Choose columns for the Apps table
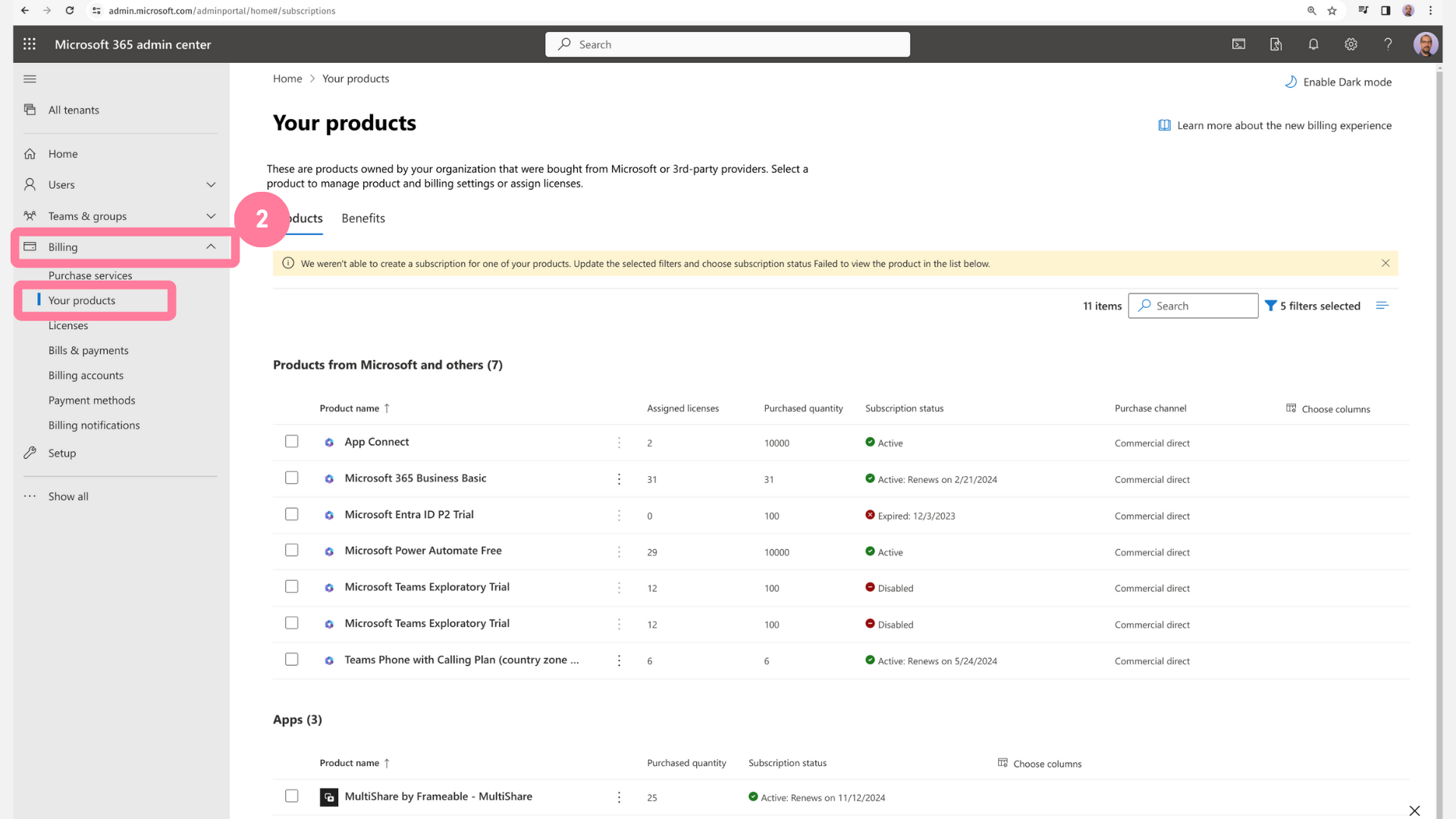 [x=1040, y=764]
